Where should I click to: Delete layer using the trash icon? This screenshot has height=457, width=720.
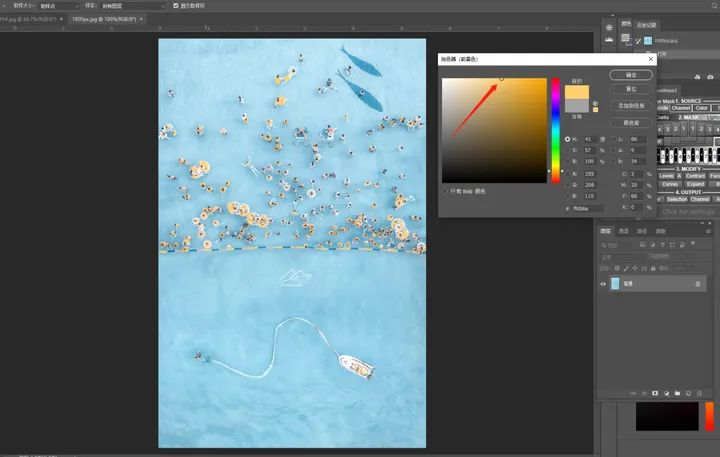coord(699,394)
